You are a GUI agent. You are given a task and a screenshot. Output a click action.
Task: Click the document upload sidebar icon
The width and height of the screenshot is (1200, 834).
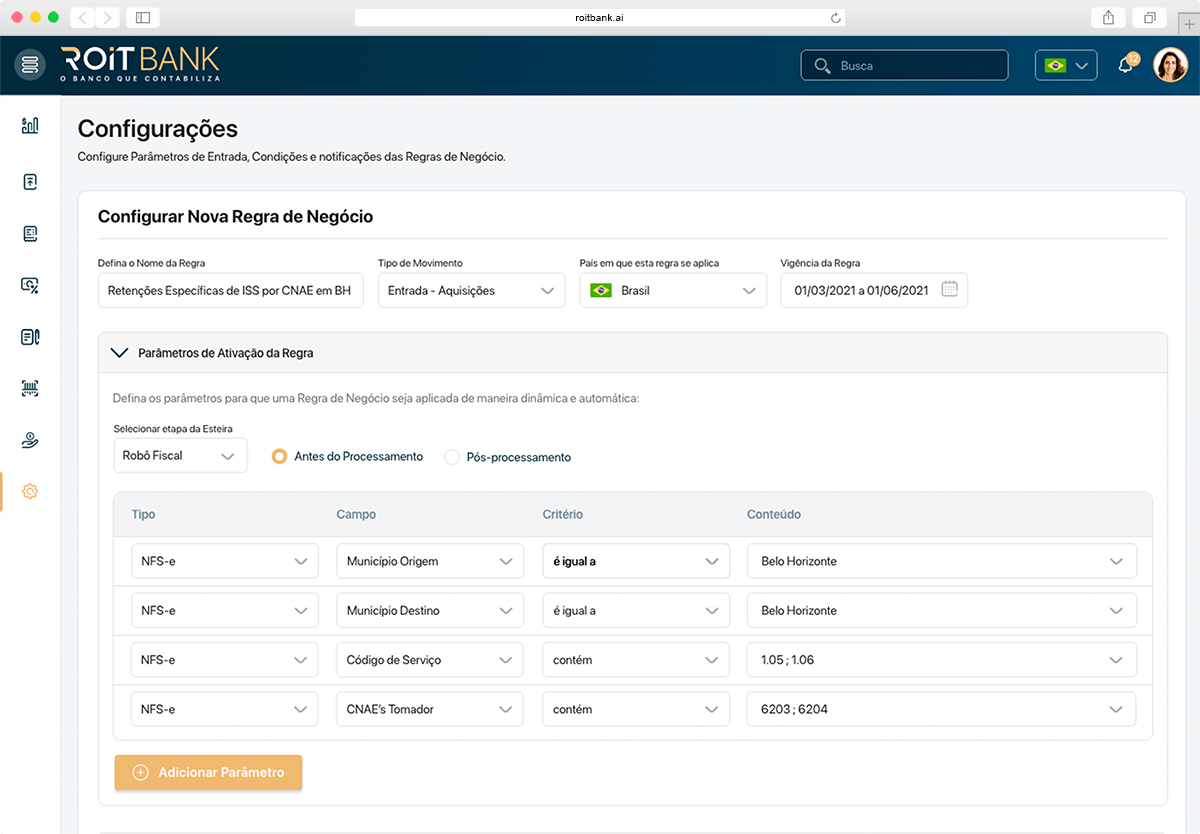tap(30, 181)
